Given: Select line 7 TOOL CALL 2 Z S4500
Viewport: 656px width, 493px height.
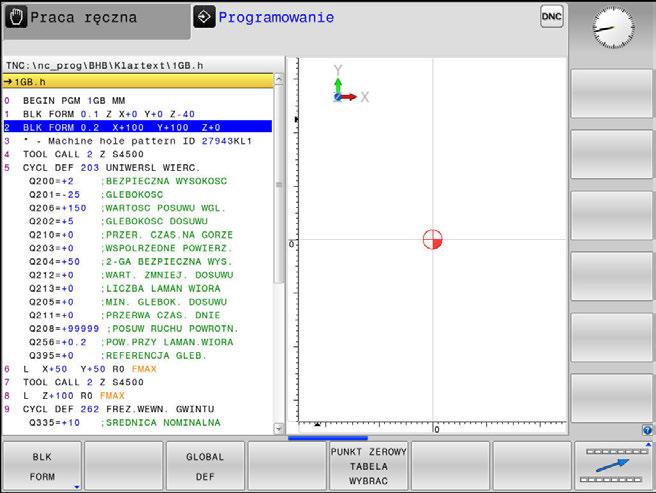Looking at the screenshot, I should pos(138,382).
